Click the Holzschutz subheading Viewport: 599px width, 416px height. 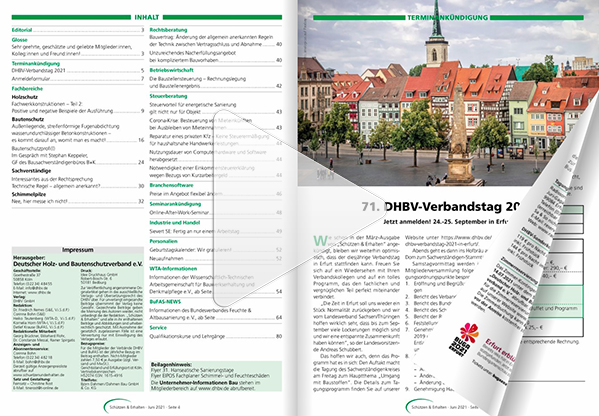click(x=24, y=97)
